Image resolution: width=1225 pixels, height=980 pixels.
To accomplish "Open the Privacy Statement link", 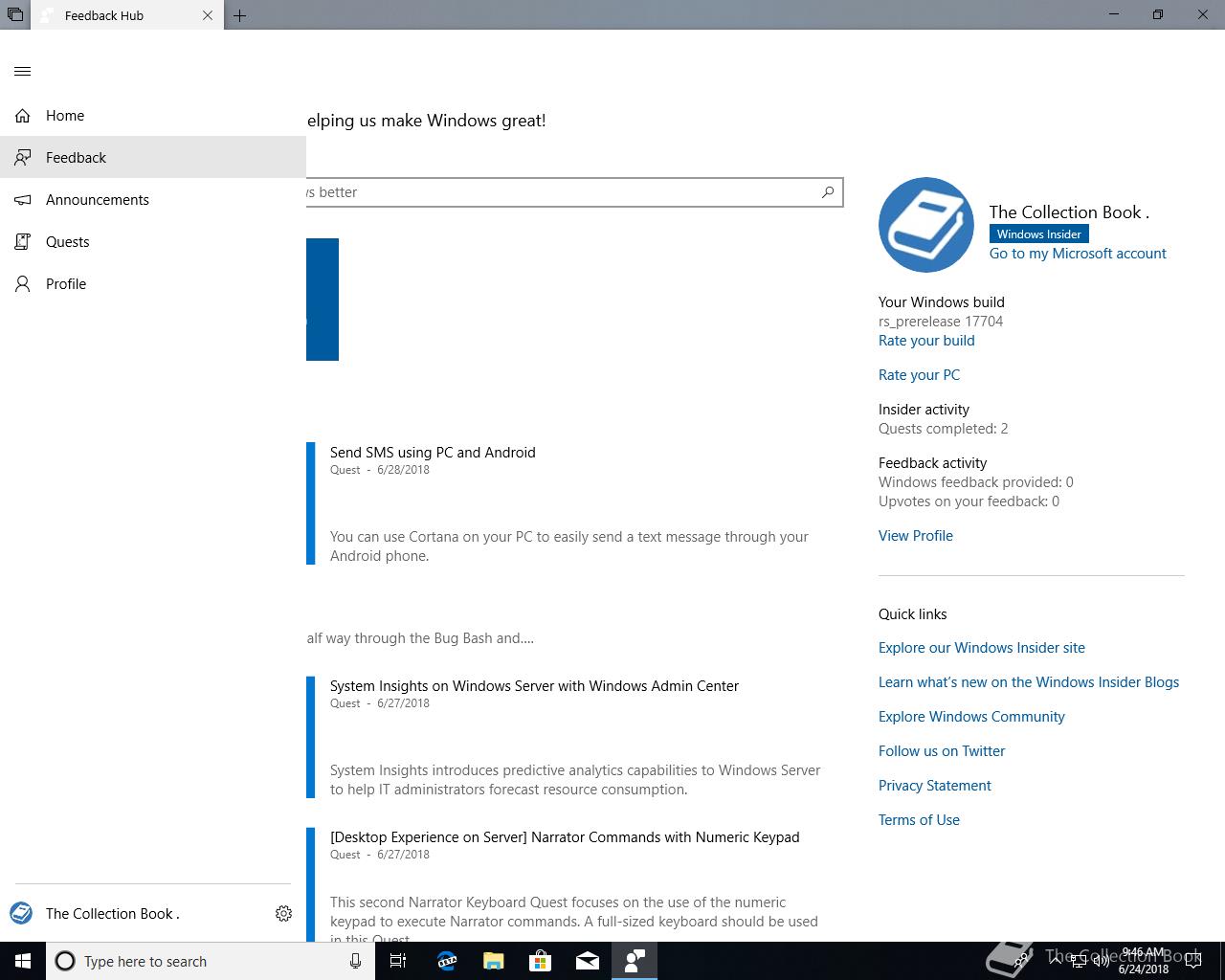I will click(x=935, y=786).
